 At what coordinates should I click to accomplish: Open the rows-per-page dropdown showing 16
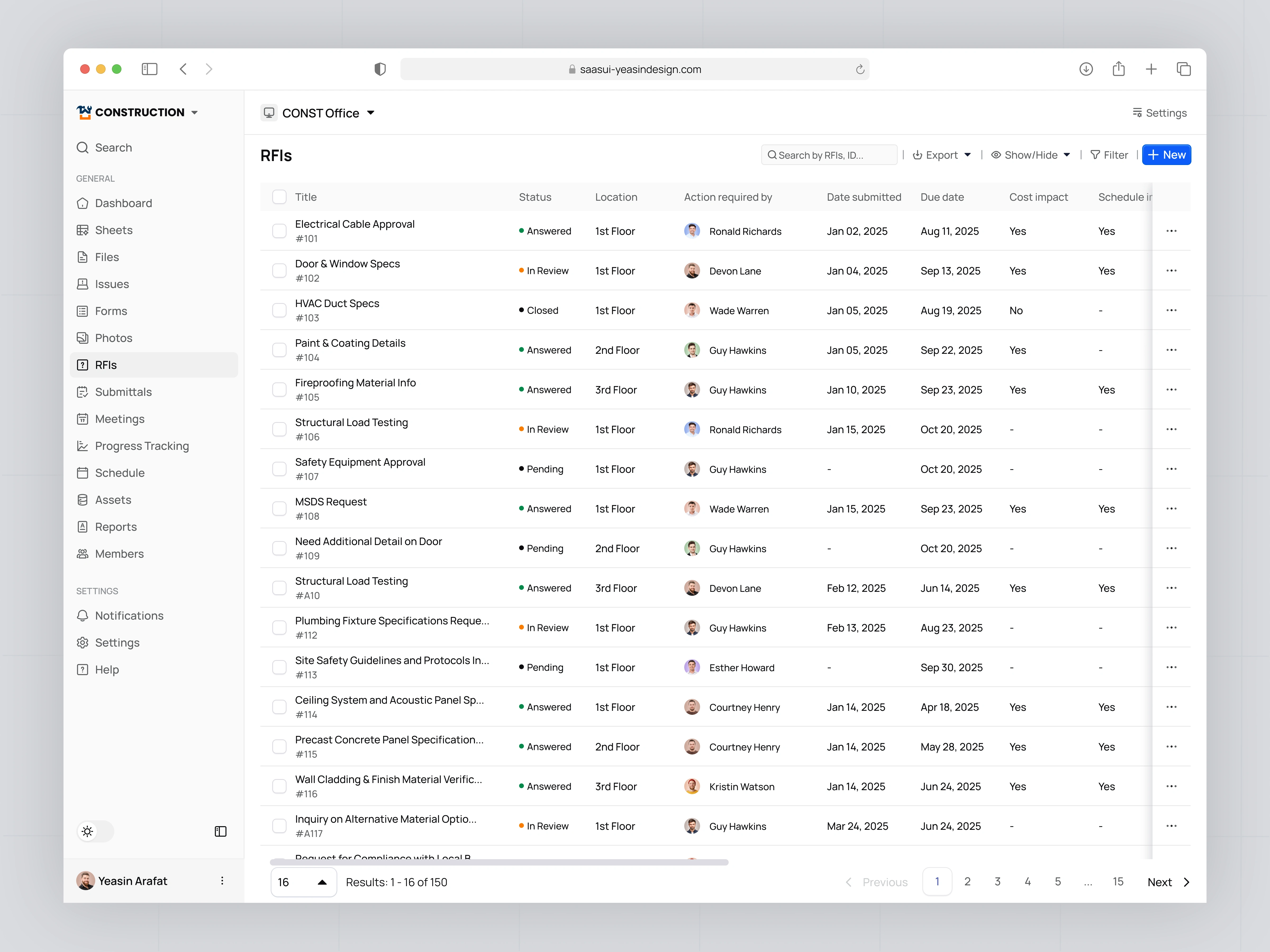pos(303,882)
